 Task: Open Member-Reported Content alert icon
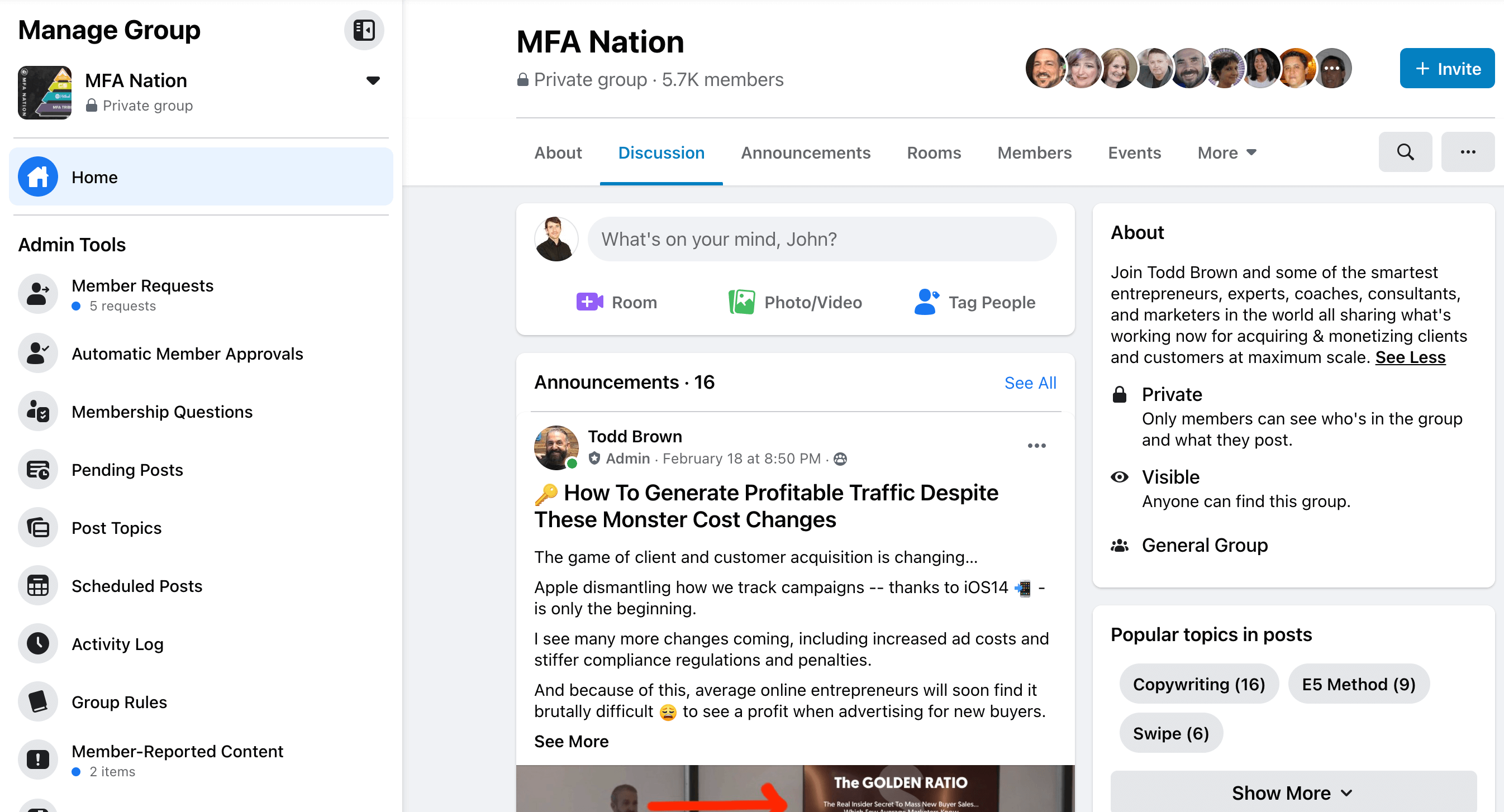(38, 760)
